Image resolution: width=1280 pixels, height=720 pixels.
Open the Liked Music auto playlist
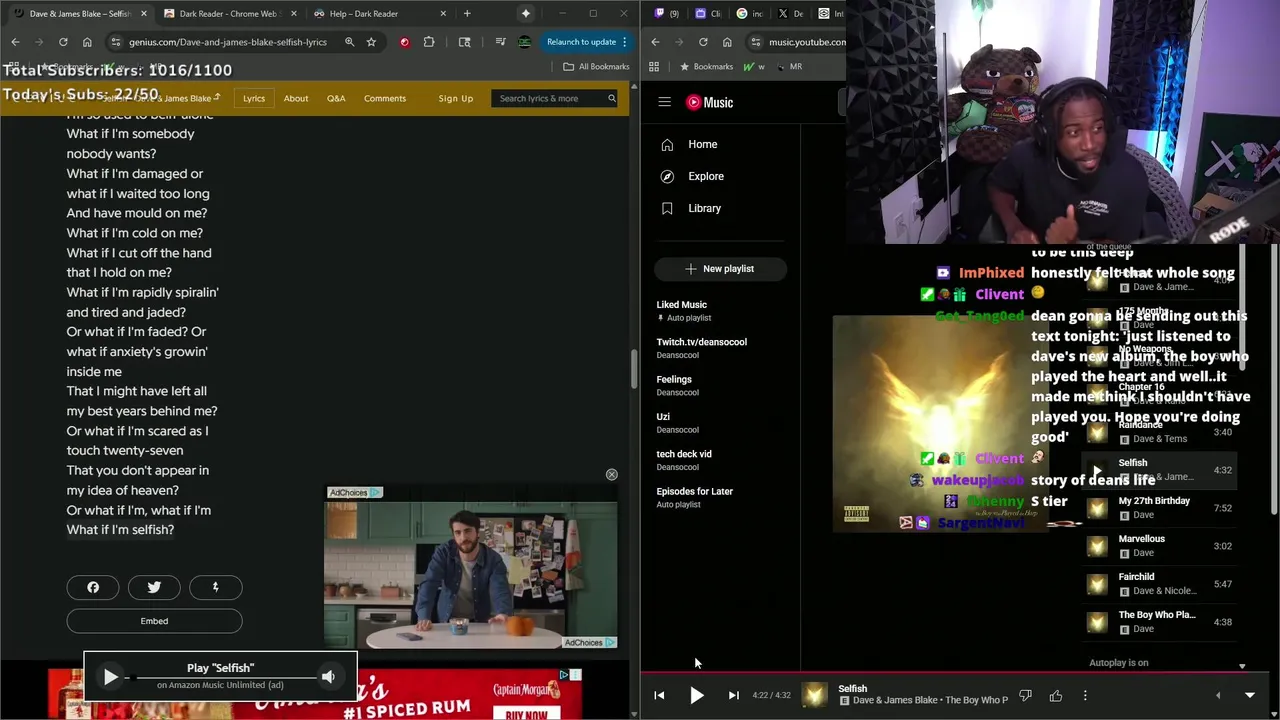pos(720,310)
